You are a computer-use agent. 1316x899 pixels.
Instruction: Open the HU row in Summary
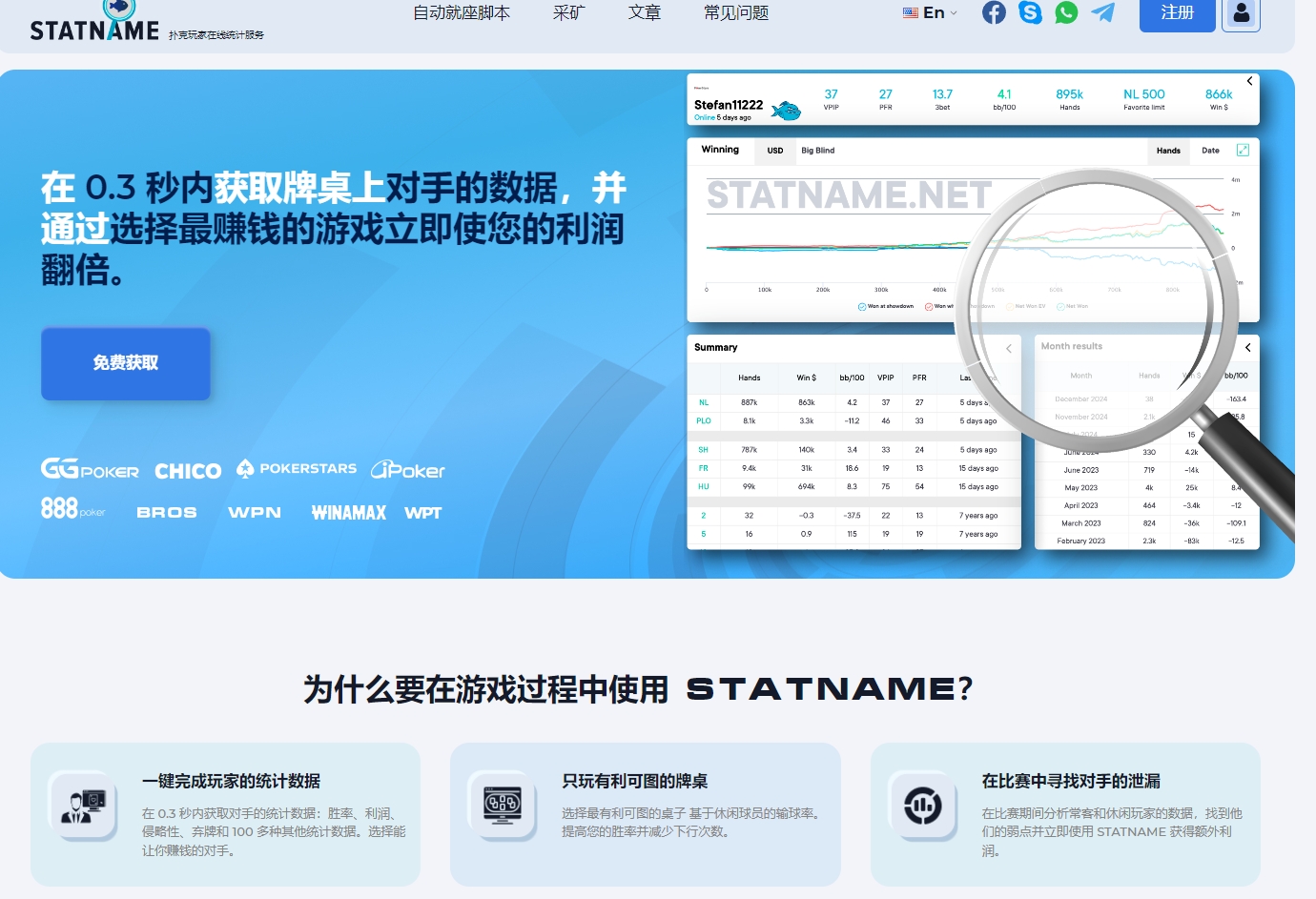[853, 486]
